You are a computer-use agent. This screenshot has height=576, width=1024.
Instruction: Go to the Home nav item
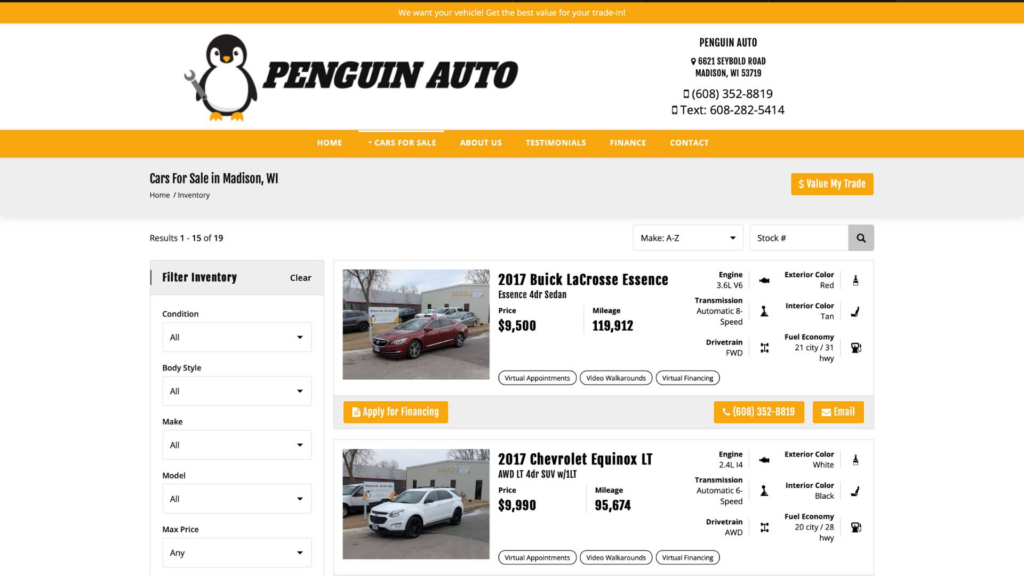(329, 142)
